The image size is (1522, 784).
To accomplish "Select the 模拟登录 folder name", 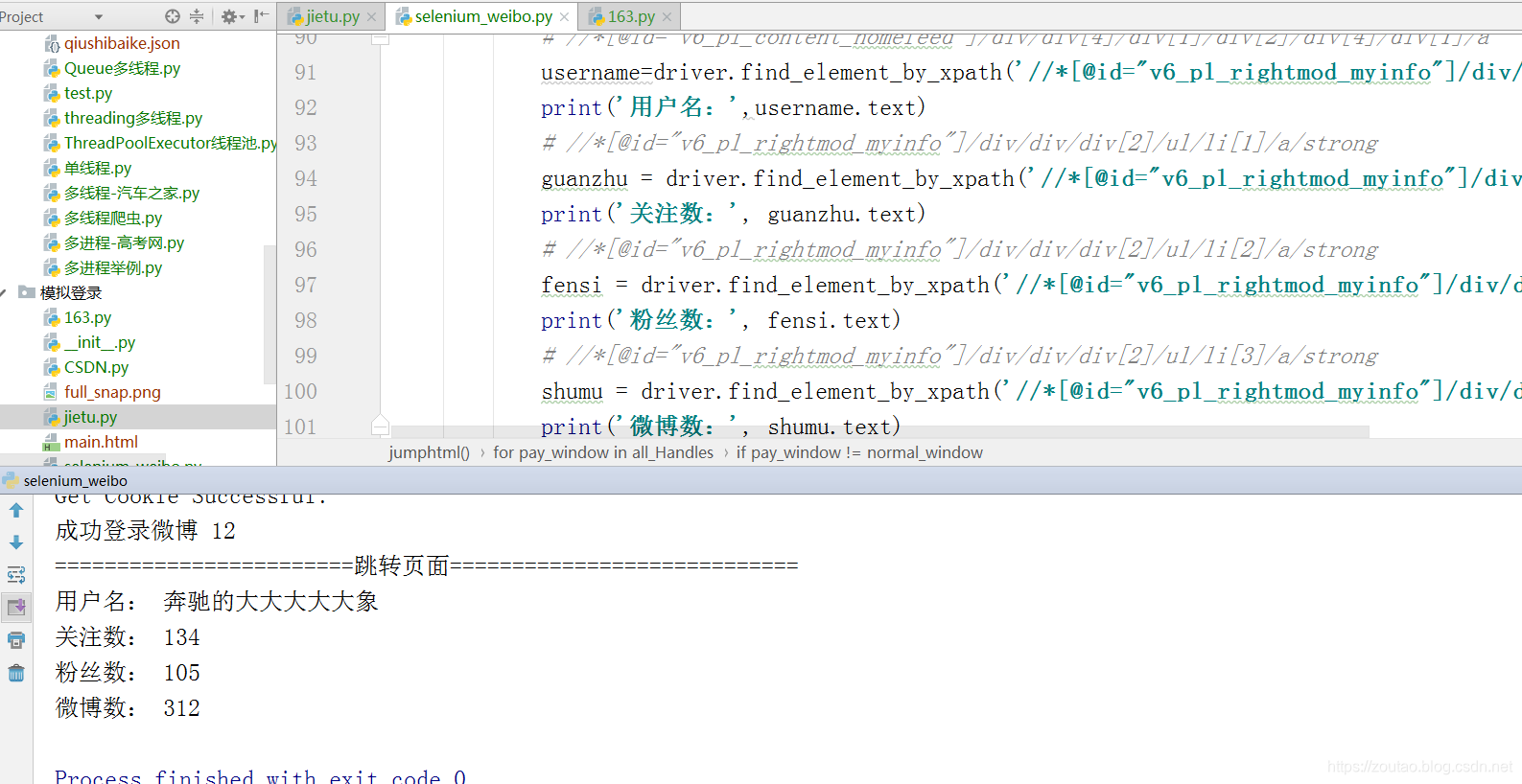I will point(71,292).
